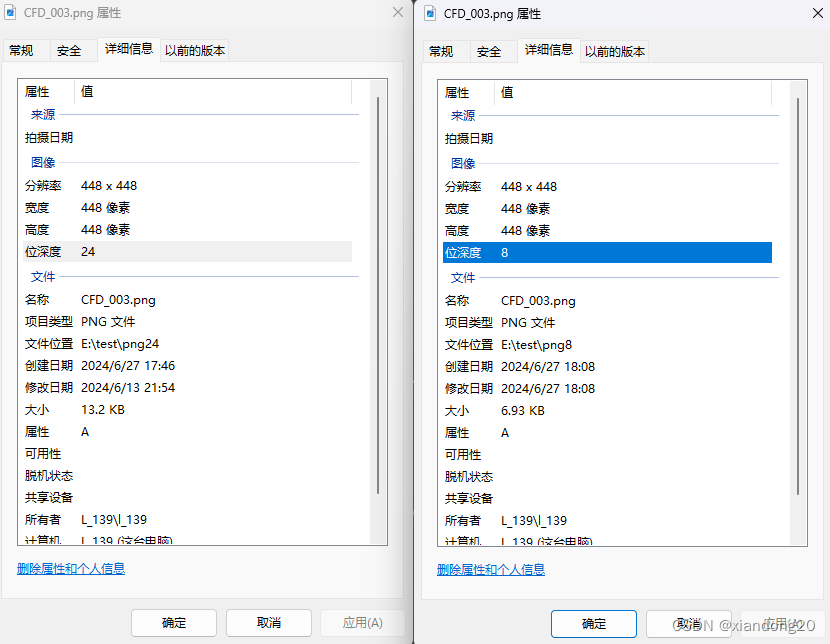Select the 大小 6.93 KB row
The height and width of the screenshot is (644, 830).
click(x=607, y=411)
